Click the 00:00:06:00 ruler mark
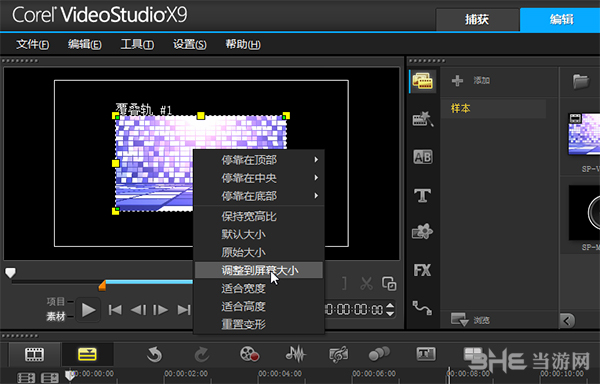 click(374, 374)
